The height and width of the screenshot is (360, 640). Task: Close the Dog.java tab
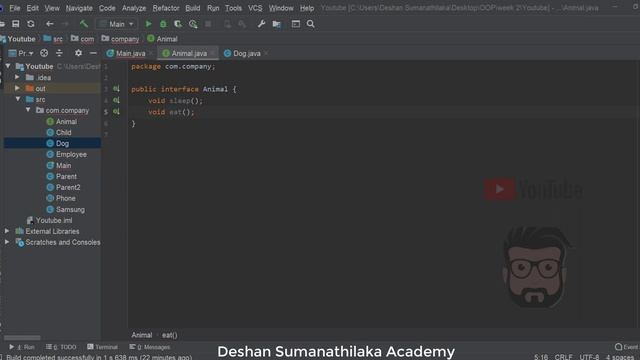tap(266, 53)
